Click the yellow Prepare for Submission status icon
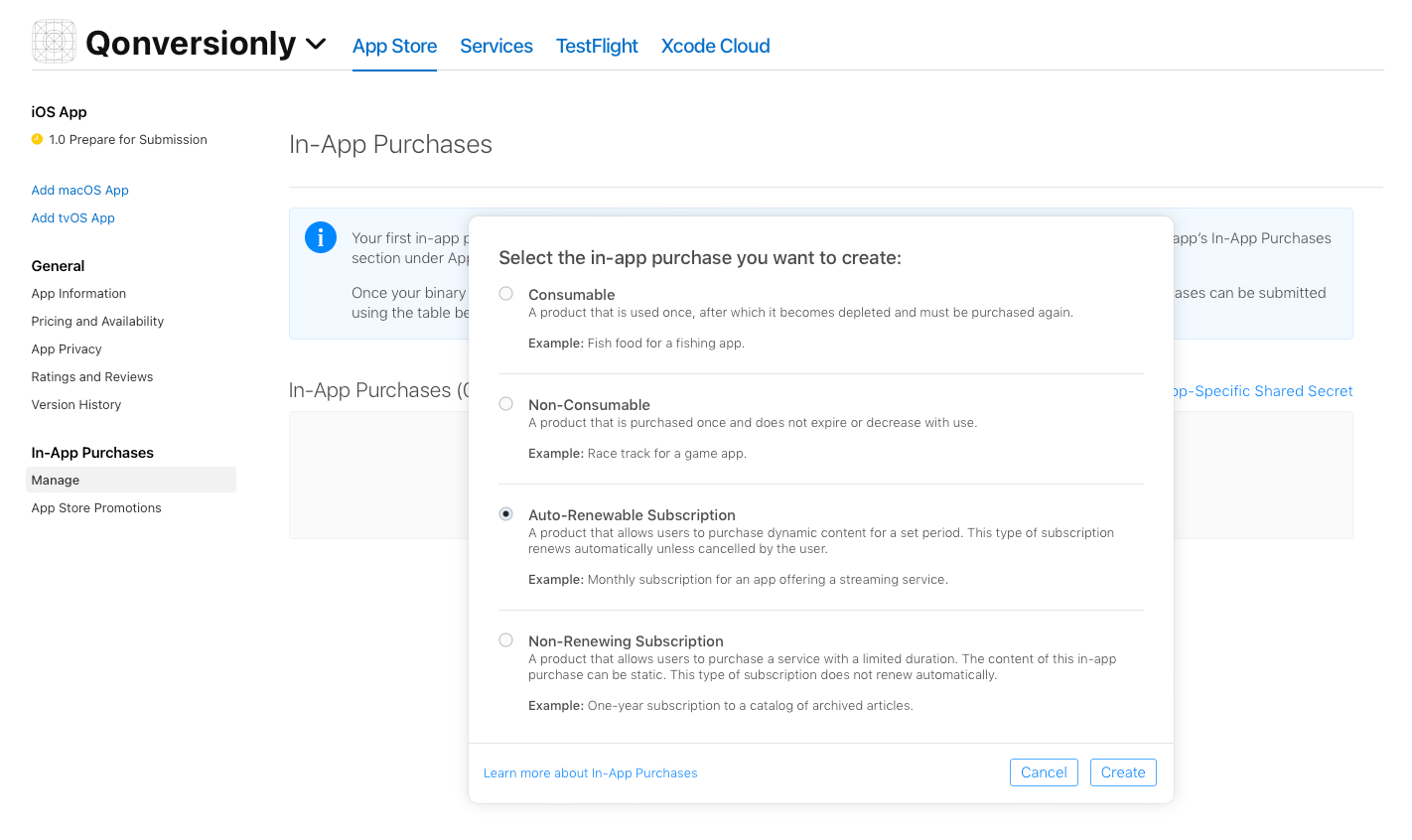 coord(37,139)
